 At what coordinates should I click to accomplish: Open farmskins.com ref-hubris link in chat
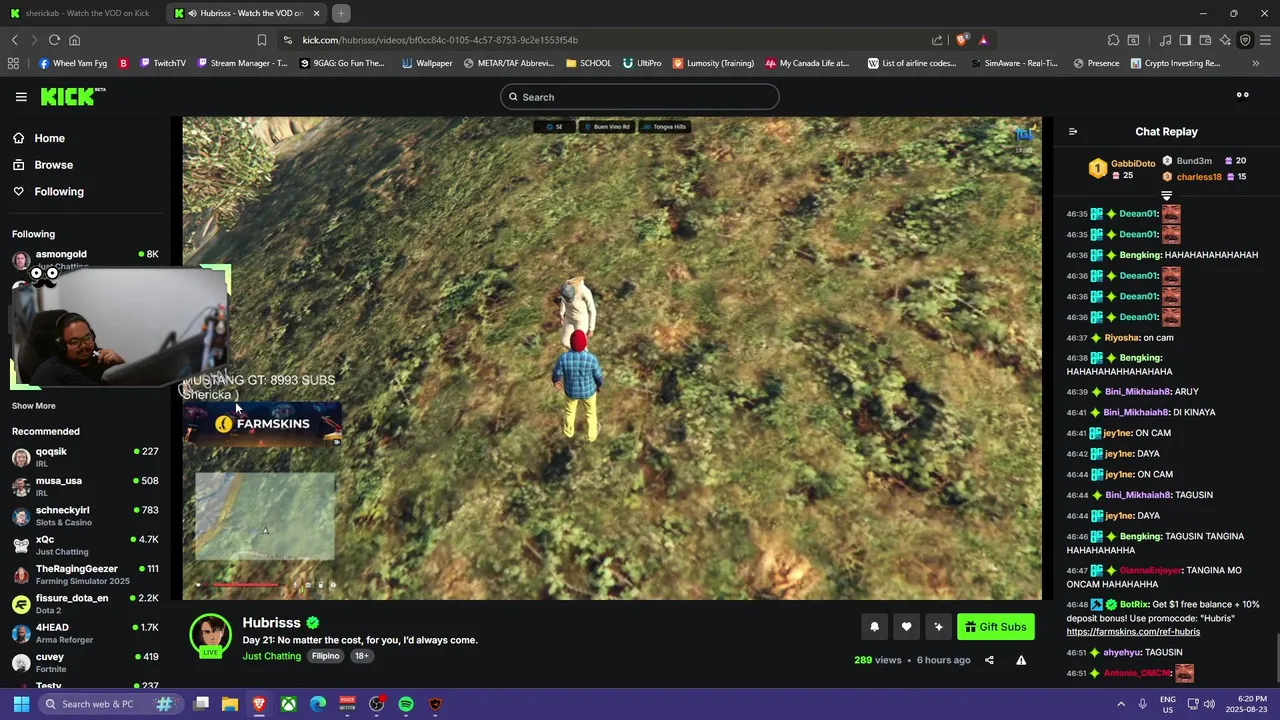(x=1133, y=632)
